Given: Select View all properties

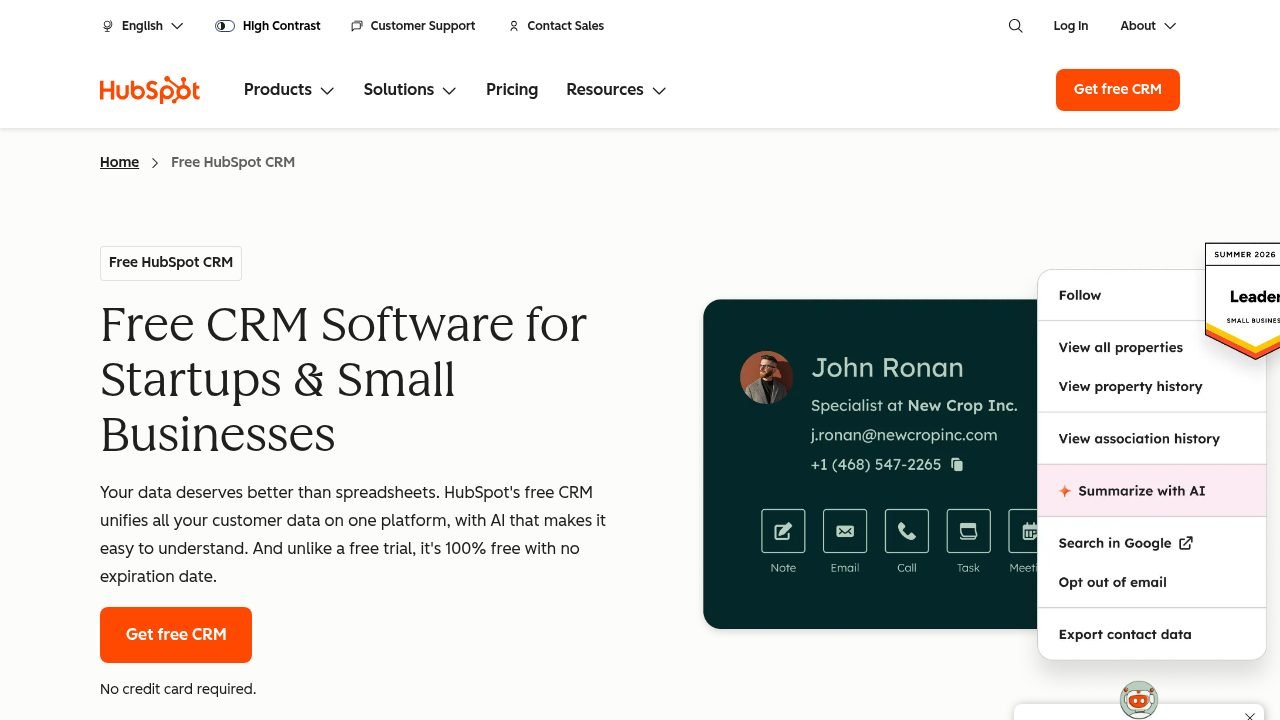Looking at the screenshot, I should 1121,347.
